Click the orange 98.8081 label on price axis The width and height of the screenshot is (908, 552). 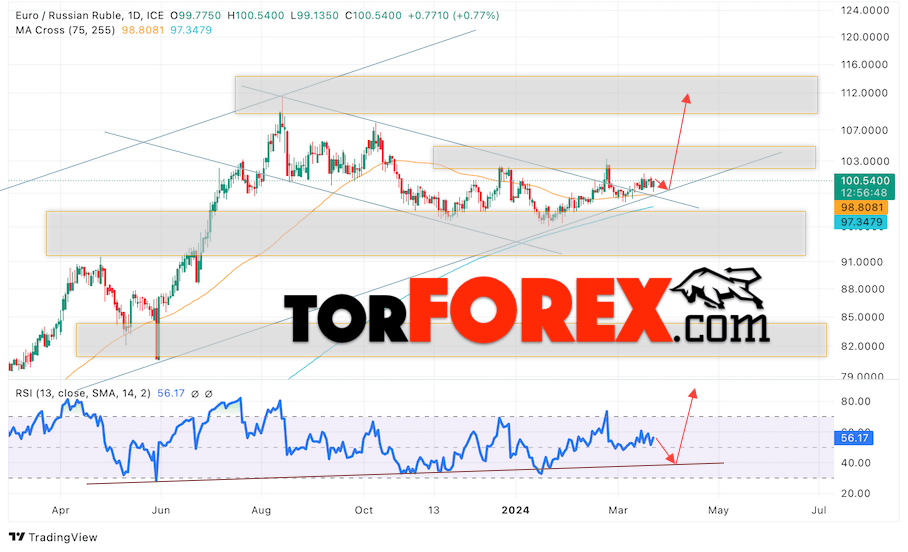(x=861, y=207)
